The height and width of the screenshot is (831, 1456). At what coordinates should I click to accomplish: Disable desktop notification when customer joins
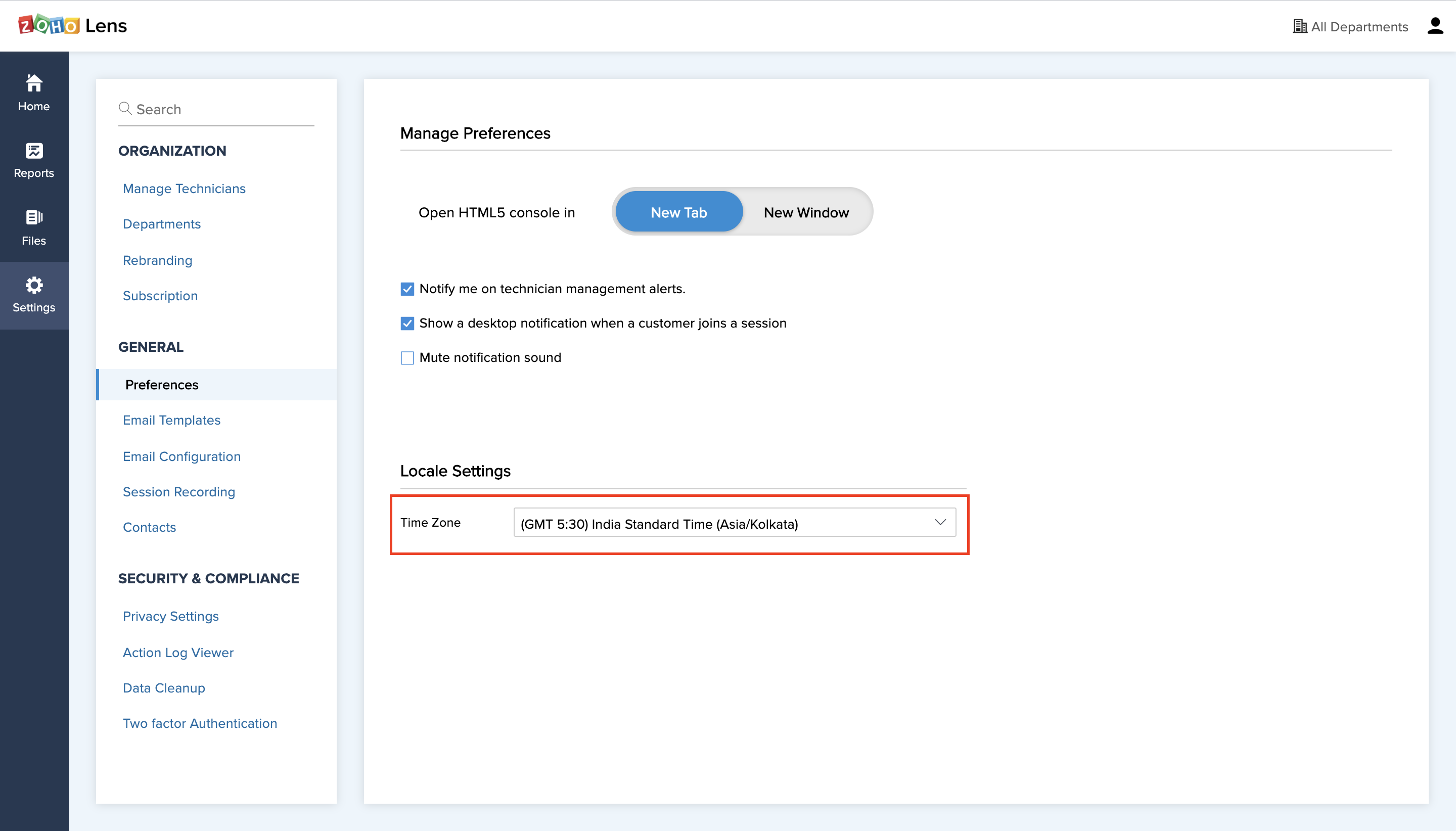coord(407,324)
